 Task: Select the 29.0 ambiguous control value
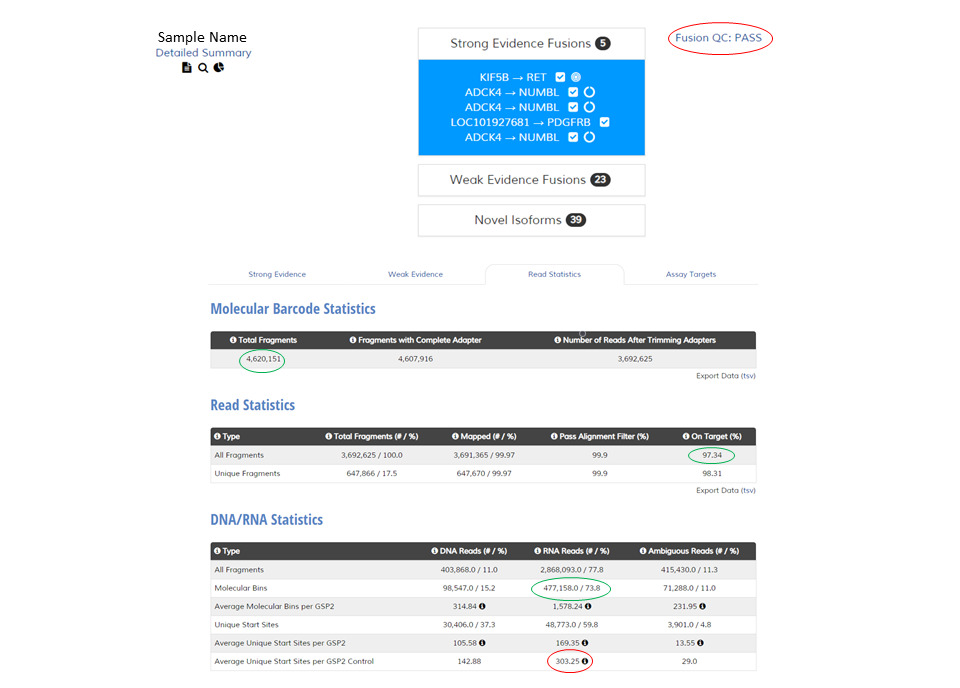[689, 662]
